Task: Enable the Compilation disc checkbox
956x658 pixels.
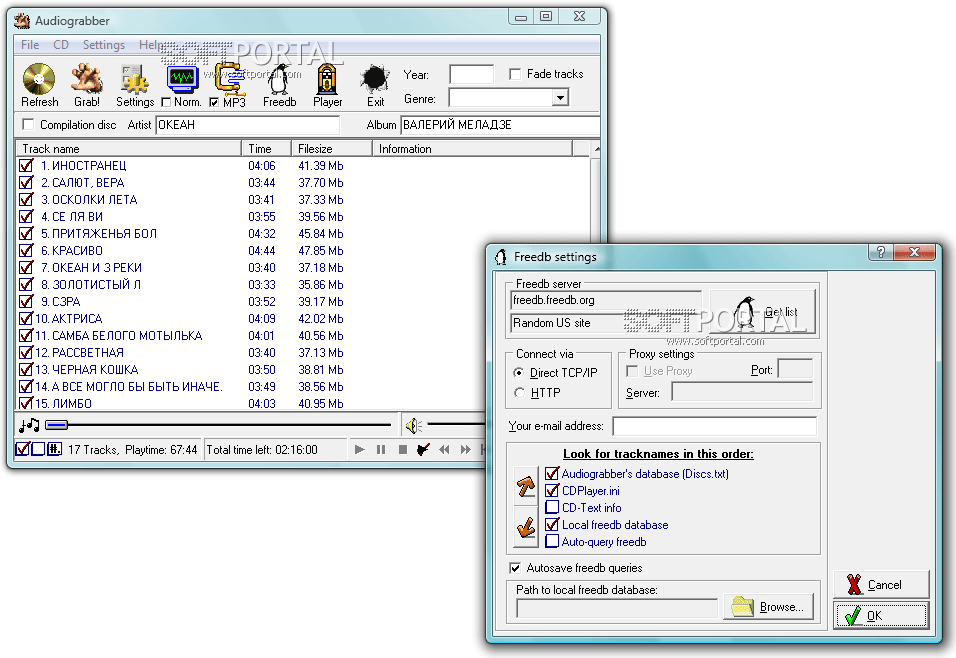Action: (x=27, y=124)
